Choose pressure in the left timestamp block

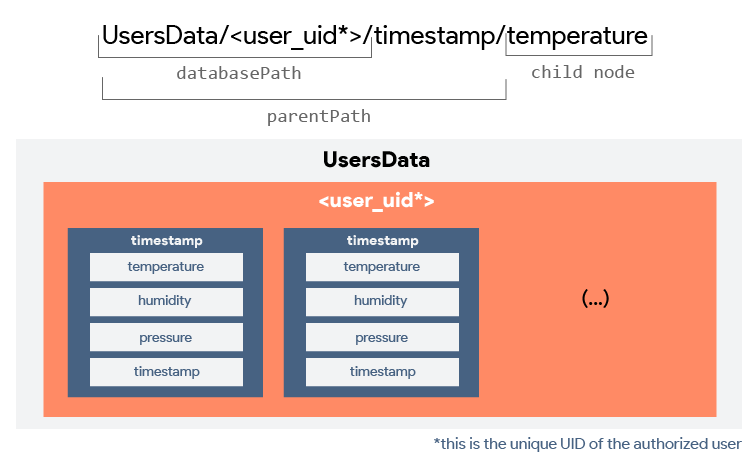coord(166,337)
